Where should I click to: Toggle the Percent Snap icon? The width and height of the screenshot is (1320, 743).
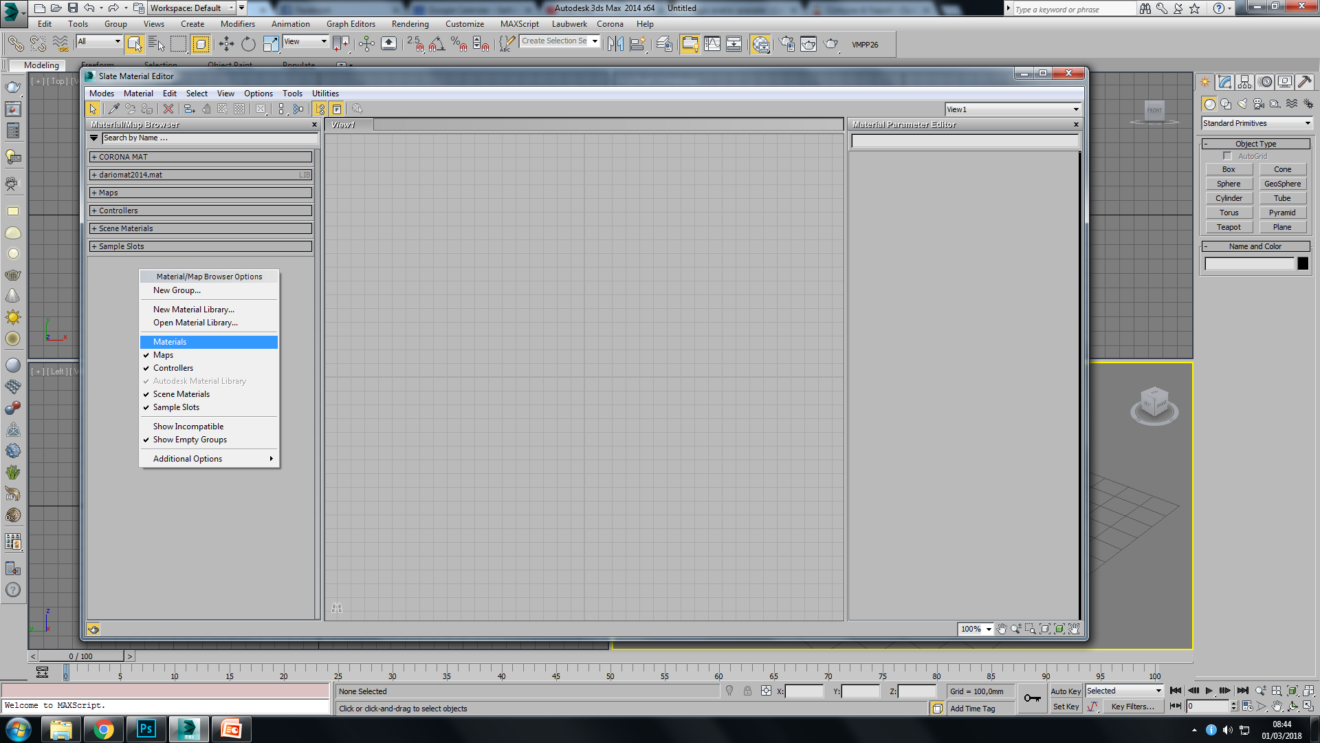click(459, 44)
